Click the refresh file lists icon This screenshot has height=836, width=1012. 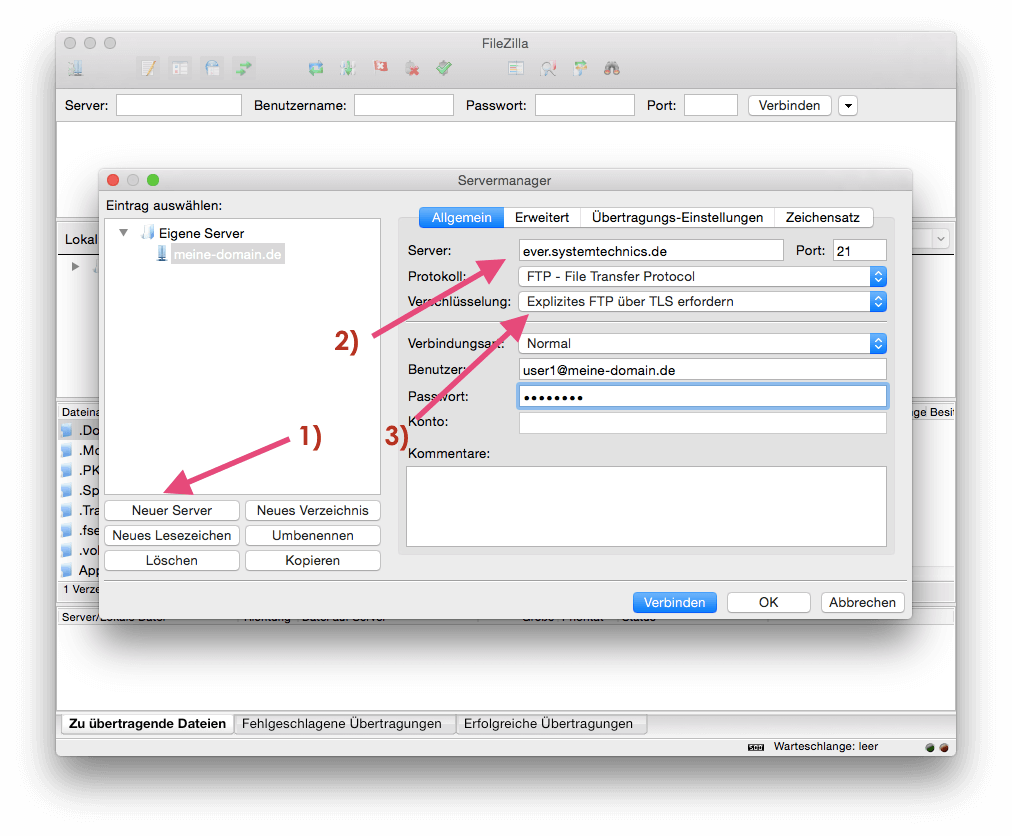tap(316, 68)
